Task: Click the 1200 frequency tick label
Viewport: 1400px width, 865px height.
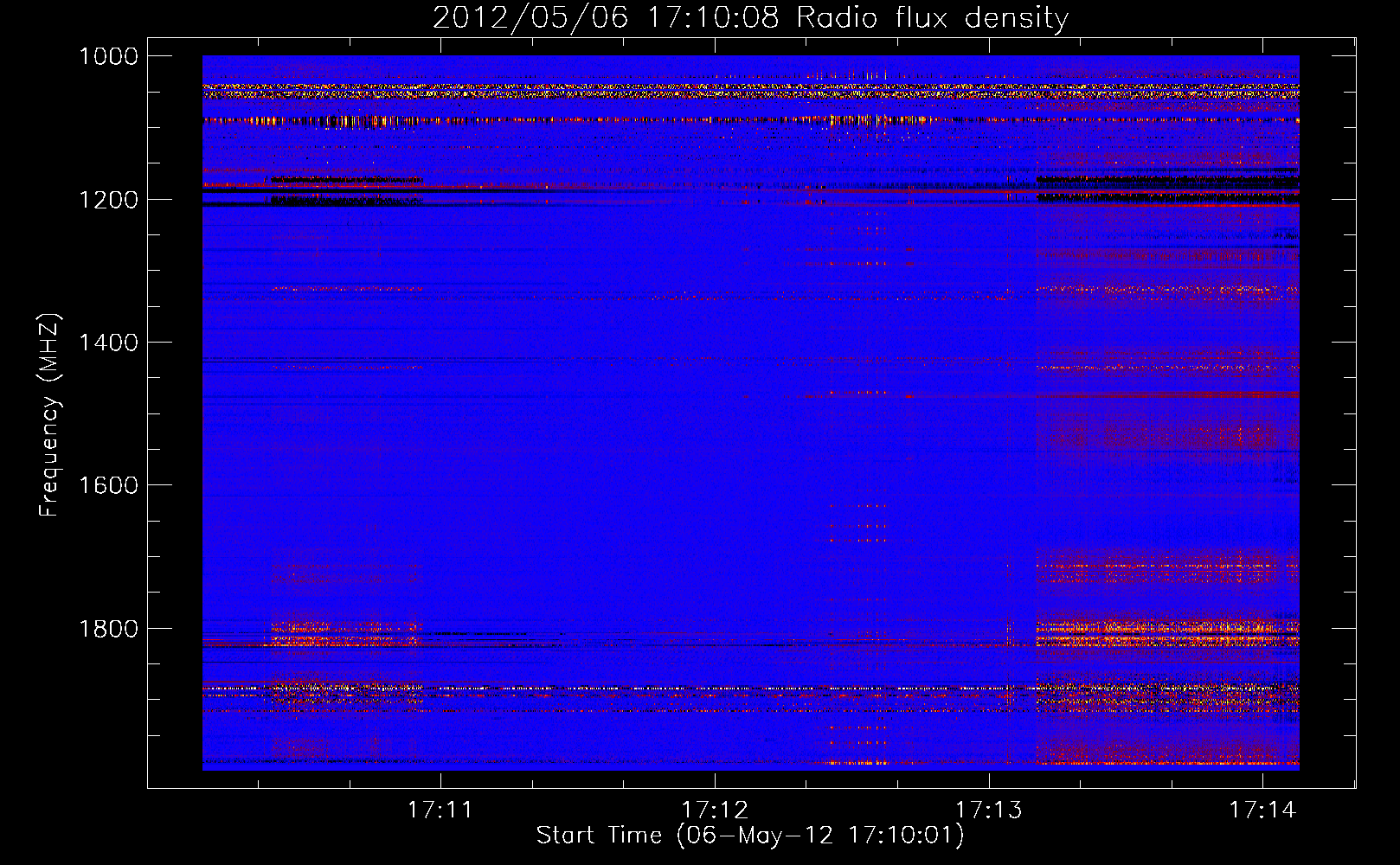Action: 108,200
